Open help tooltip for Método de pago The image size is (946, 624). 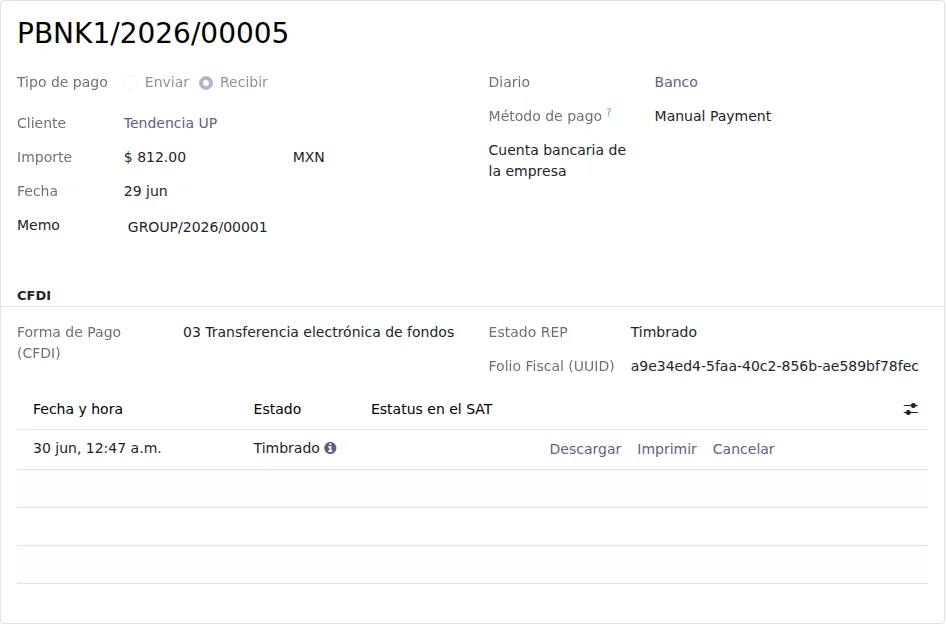[609, 112]
